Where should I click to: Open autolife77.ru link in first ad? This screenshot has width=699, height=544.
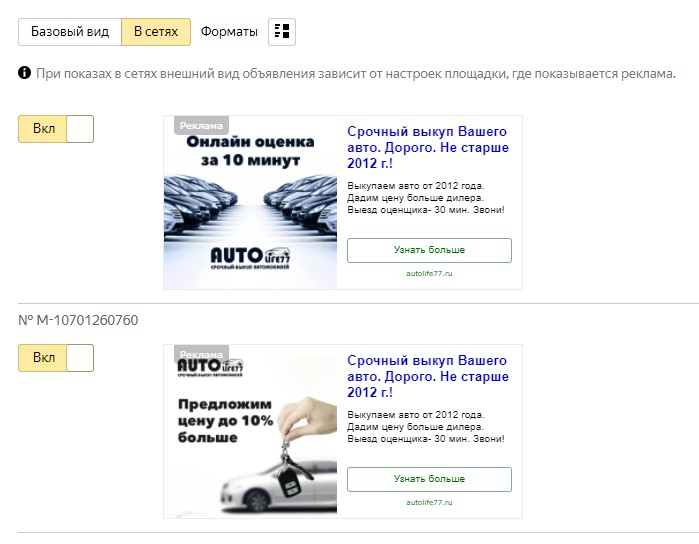(x=429, y=273)
